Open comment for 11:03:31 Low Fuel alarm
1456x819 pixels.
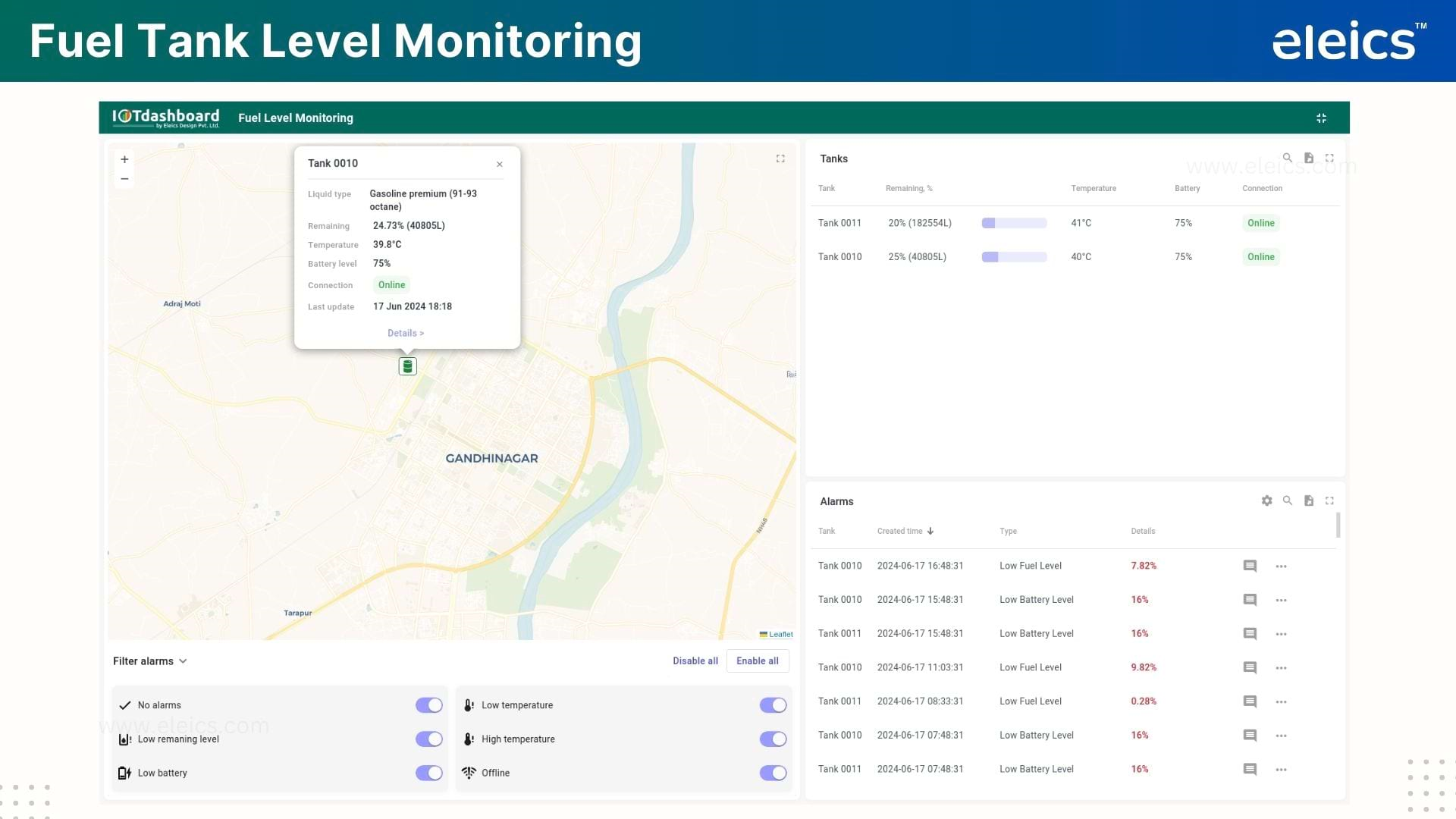pyautogui.click(x=1250, y=668)
